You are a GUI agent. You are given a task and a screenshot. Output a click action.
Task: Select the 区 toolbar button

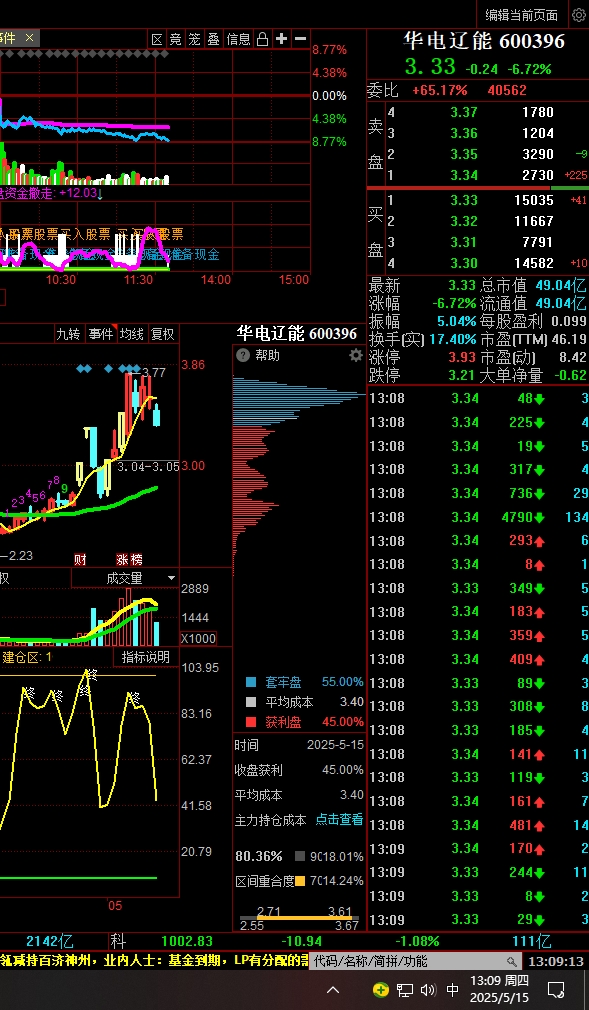point(157,39)
